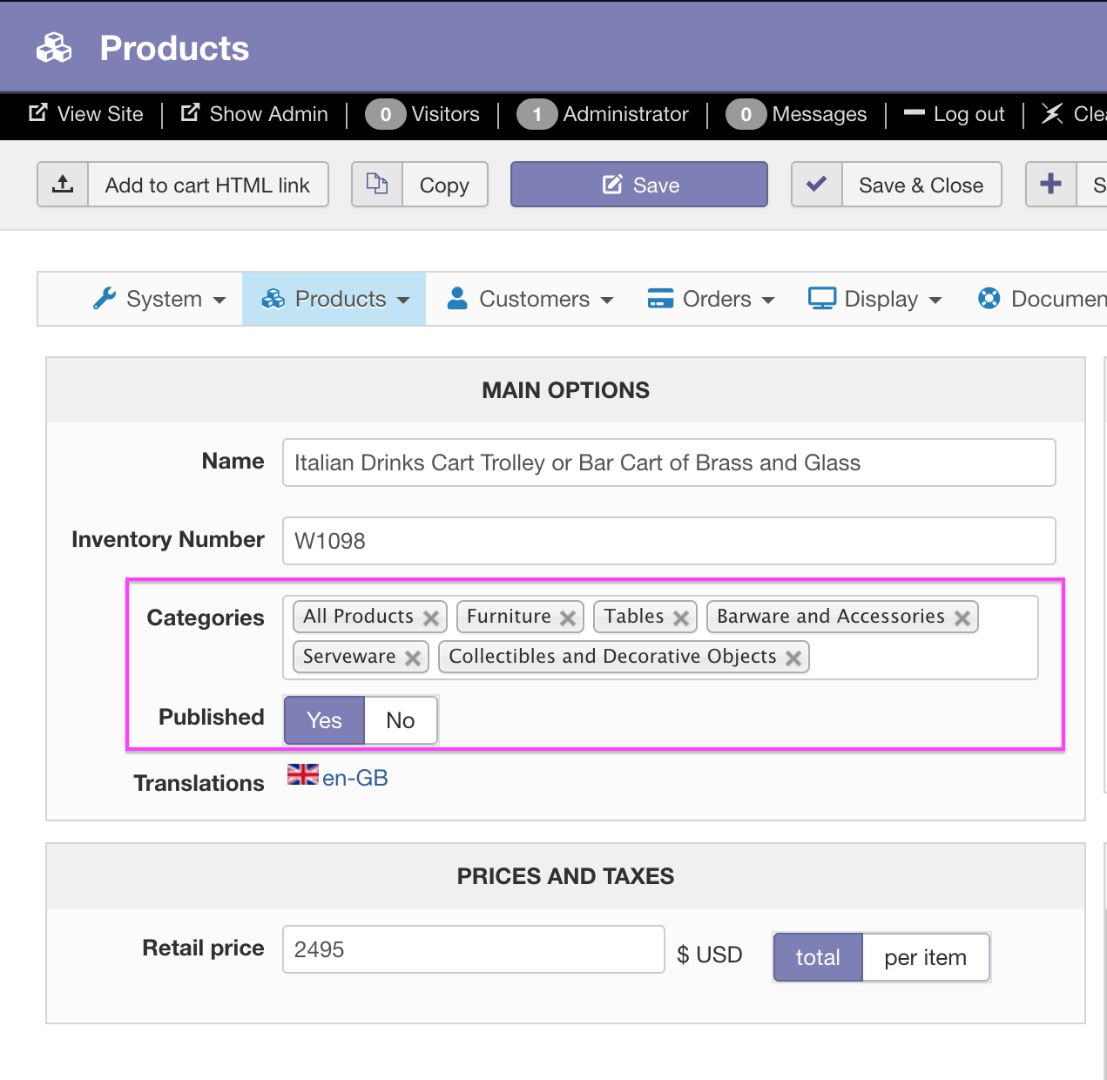Click the Log out link

pyautogui.click(x=954, y=114)
